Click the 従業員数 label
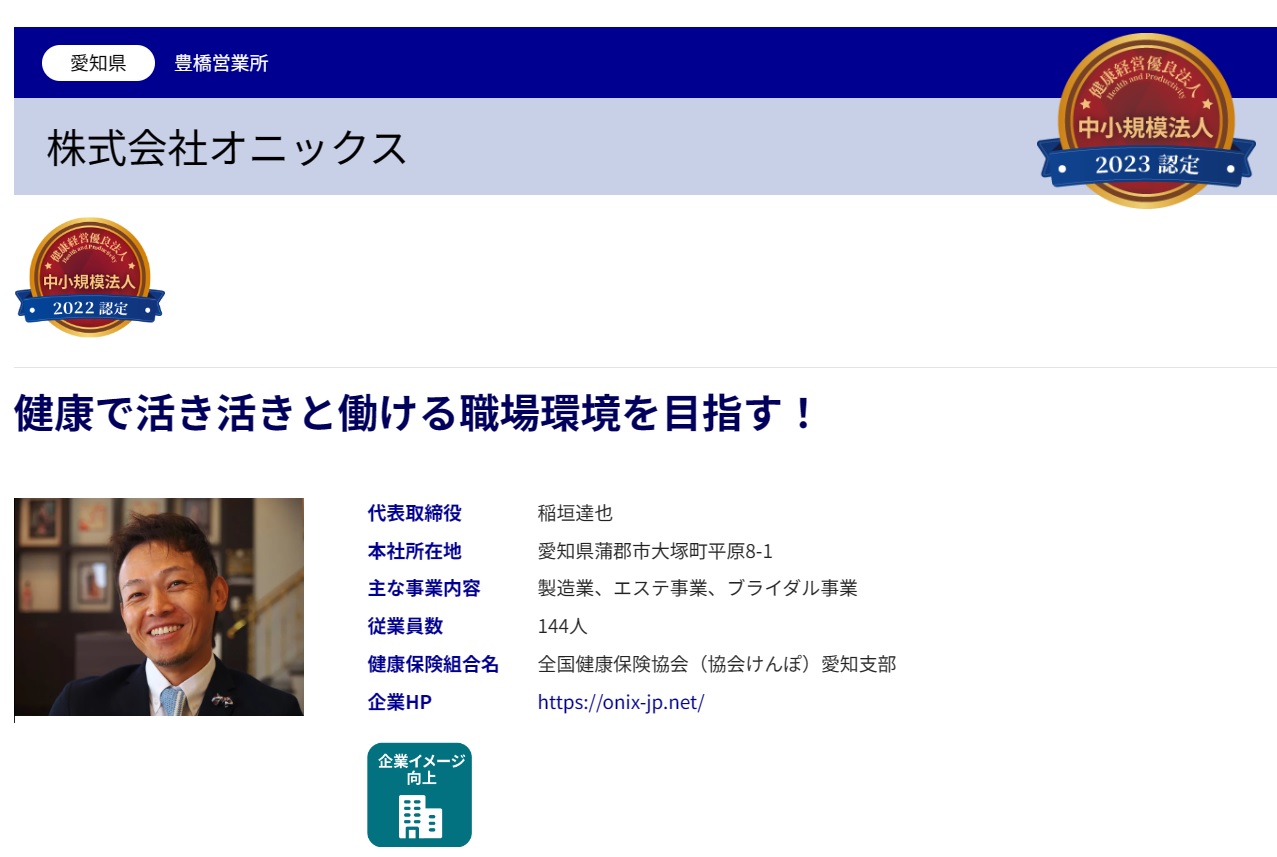This screenshot has width=1277, height=857. coord(405,627)
